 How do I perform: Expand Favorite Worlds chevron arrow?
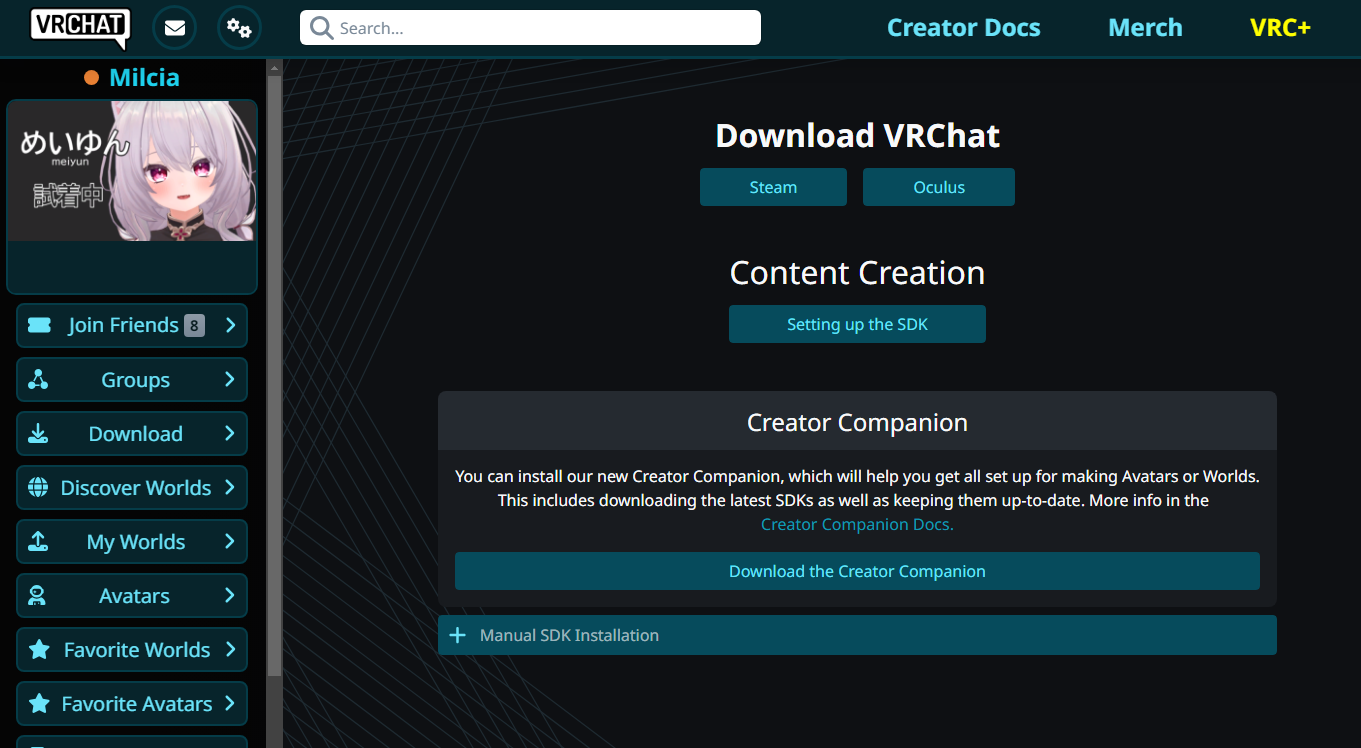(230, 649)
